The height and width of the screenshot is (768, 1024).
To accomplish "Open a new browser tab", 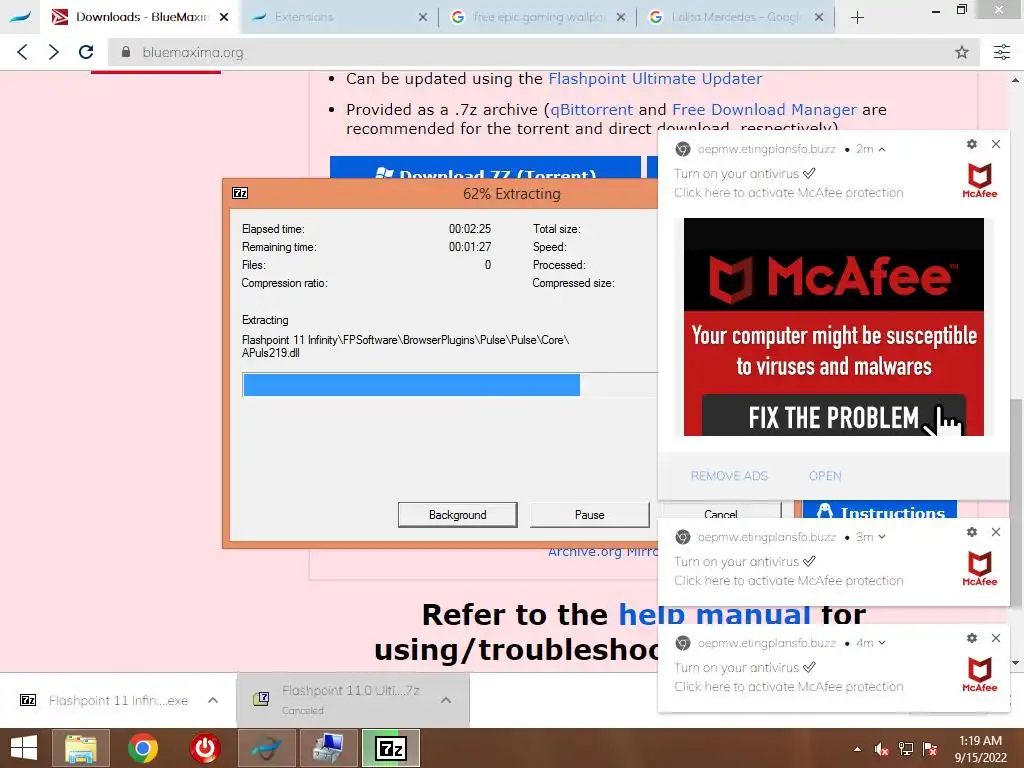I will click(857, 18).
